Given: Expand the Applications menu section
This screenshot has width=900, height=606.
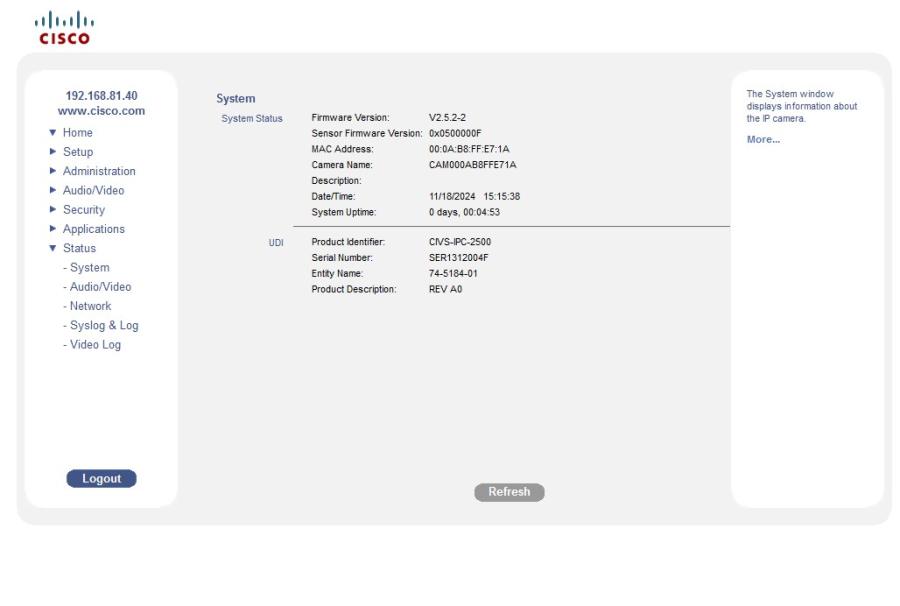Looking at the screenshot, I should [94, 228].
